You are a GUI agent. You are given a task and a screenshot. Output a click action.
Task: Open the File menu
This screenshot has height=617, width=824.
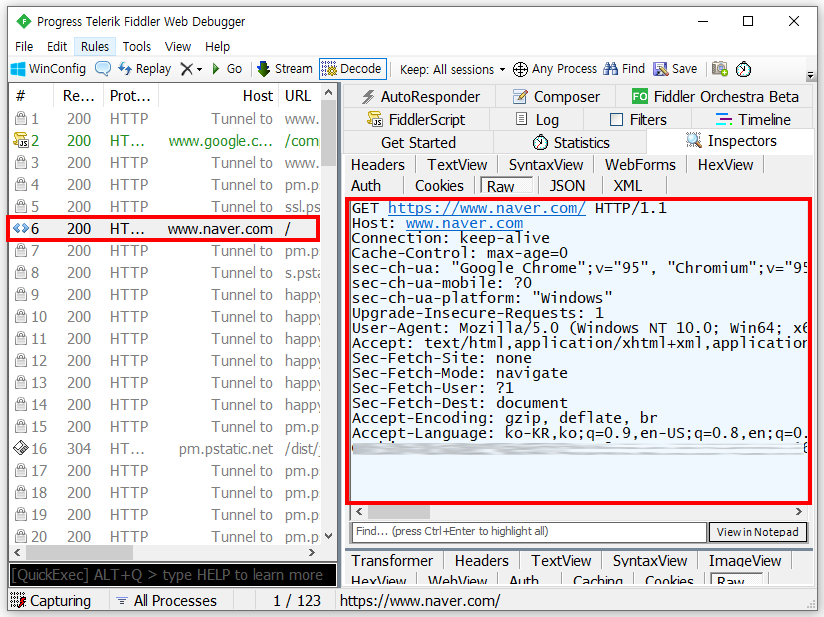(x=24, y=46)
